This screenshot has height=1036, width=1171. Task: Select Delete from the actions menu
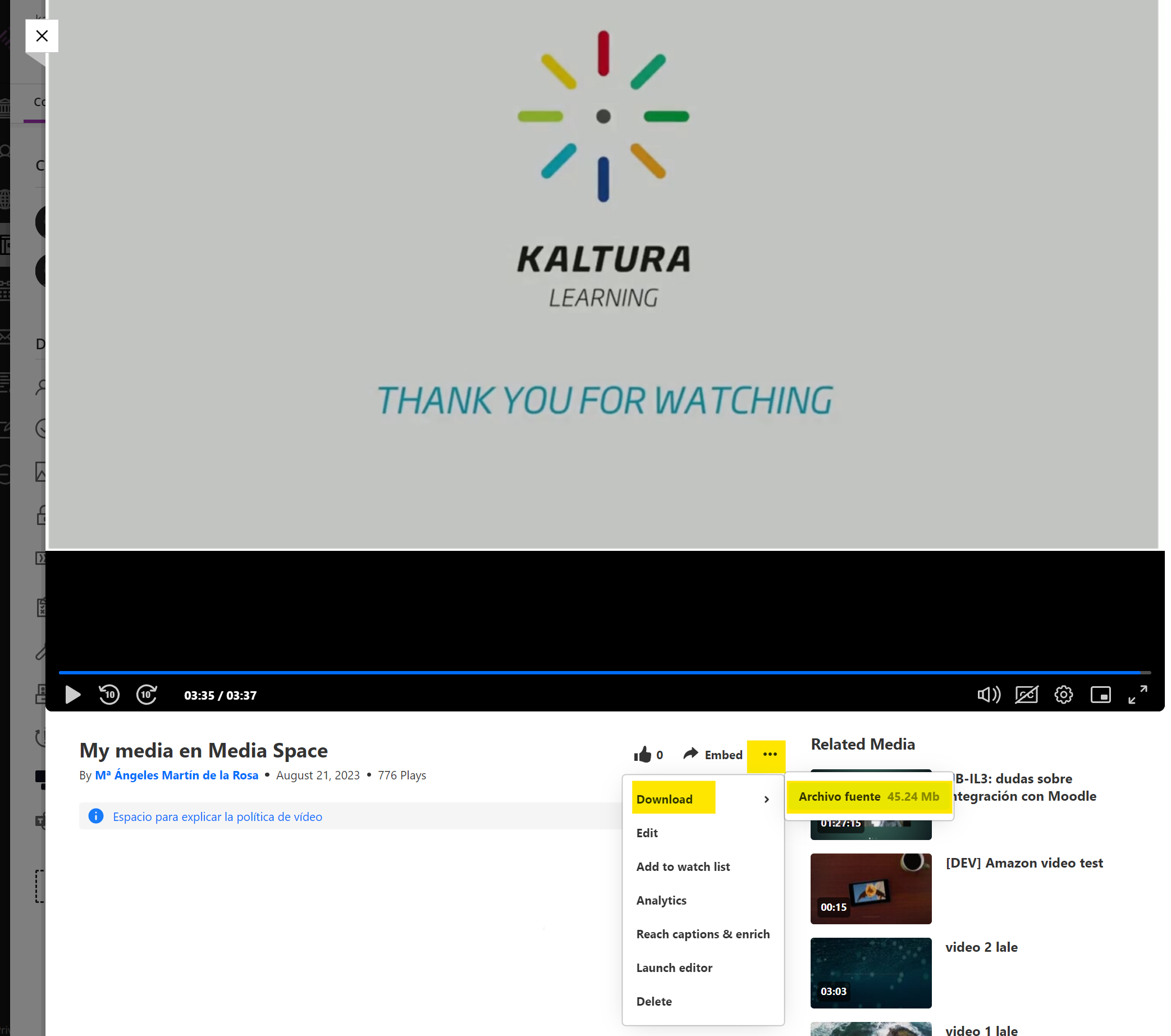pos(653,1002)
